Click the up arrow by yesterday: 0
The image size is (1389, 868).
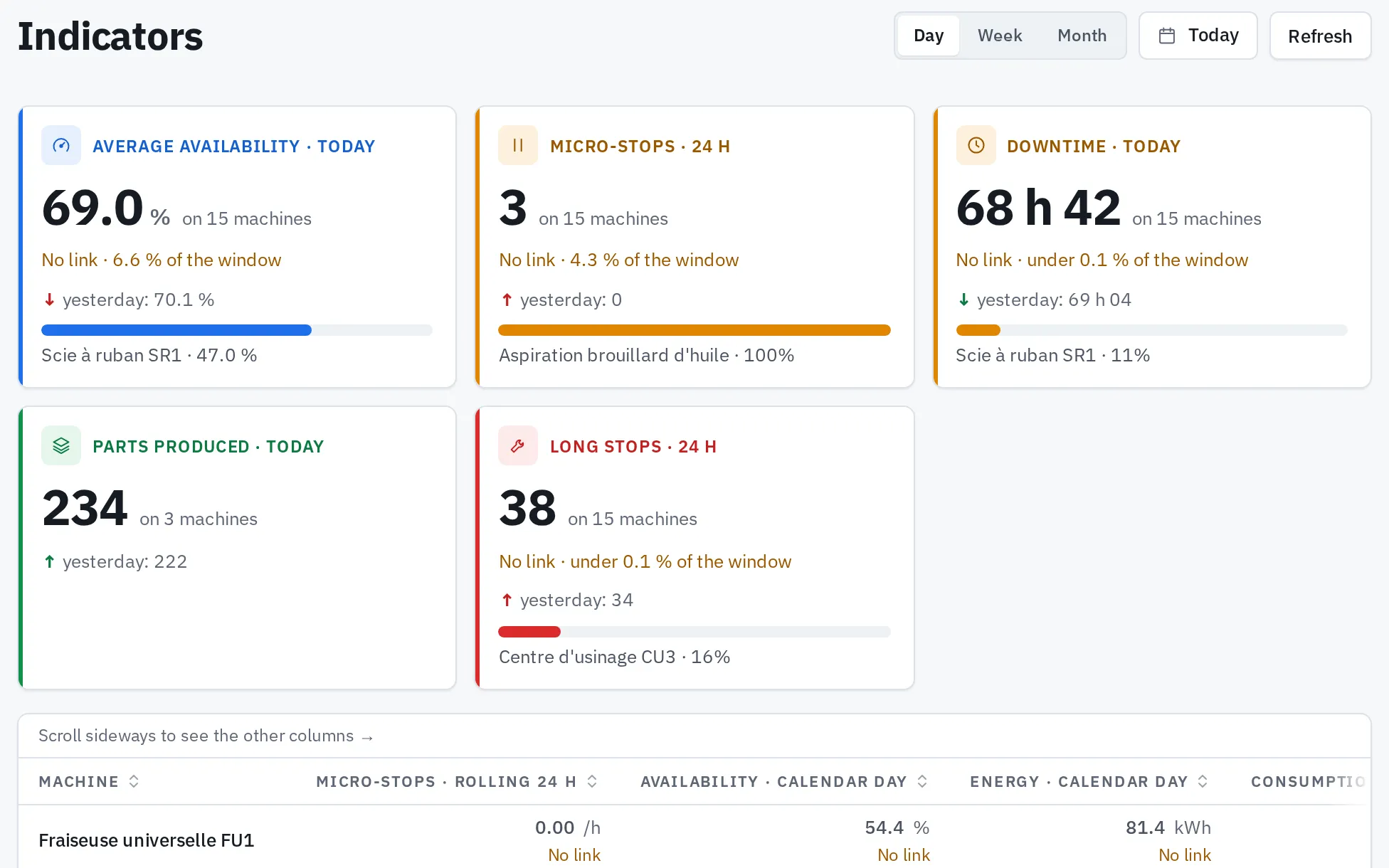pyautogui.click(x=507, y=300)
